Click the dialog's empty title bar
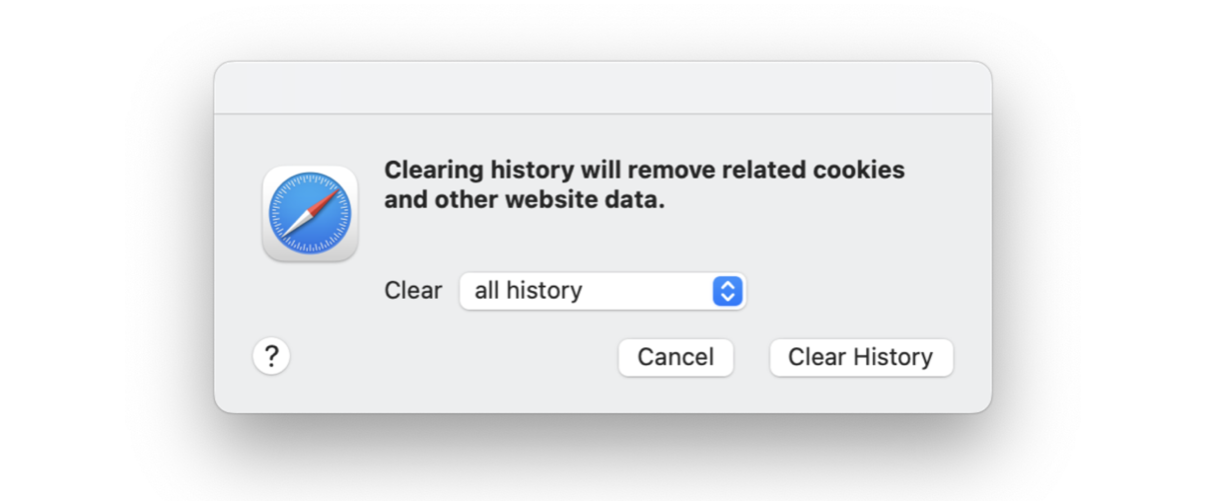Image resolution: width=1215 pixels, height=501 pixels. [x=602, y=88]
